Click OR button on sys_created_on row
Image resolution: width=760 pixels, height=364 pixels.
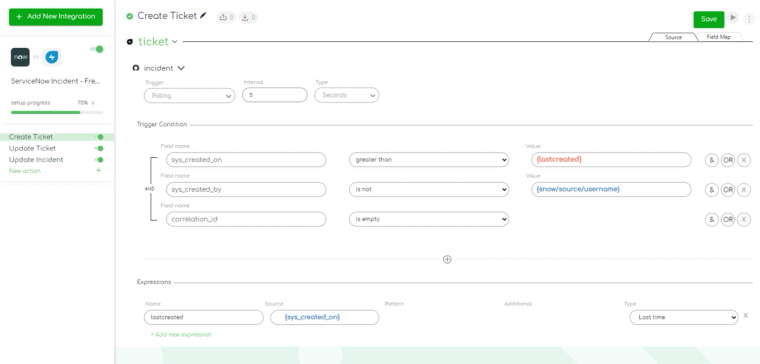click(x=728, y=160)
